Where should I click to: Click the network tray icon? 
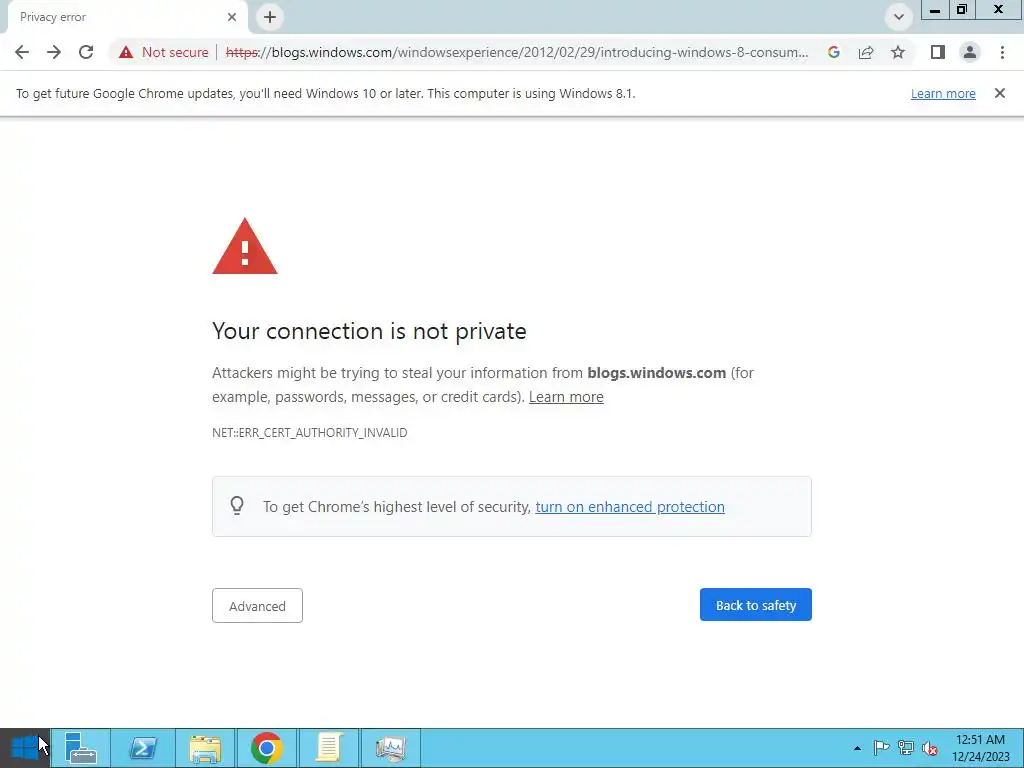tap(906, 748)
